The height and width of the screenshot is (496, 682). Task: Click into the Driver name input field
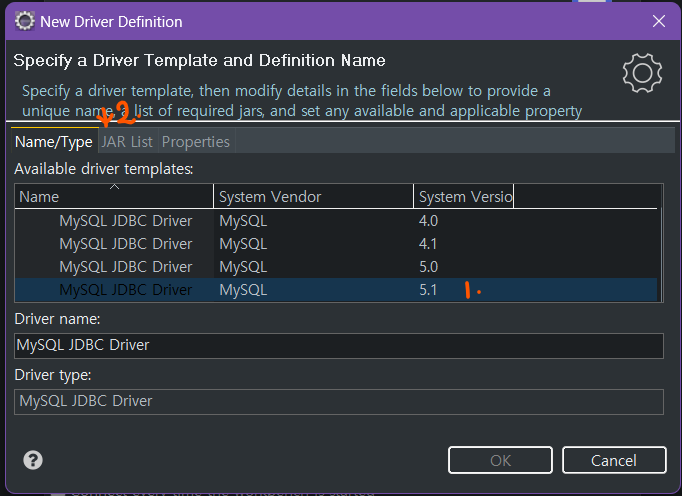tap(339, 346)
